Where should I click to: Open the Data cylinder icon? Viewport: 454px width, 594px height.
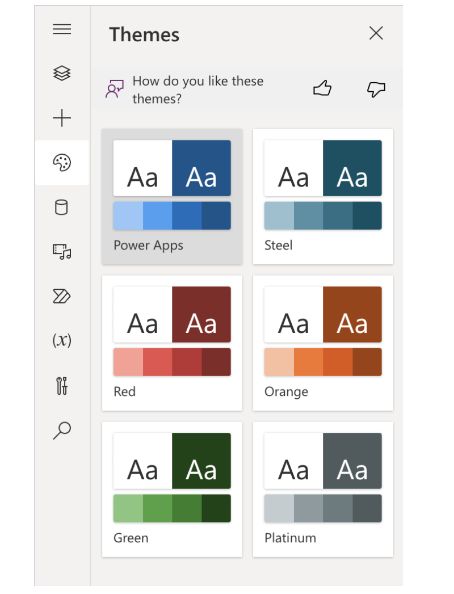(x=61, y=207)
